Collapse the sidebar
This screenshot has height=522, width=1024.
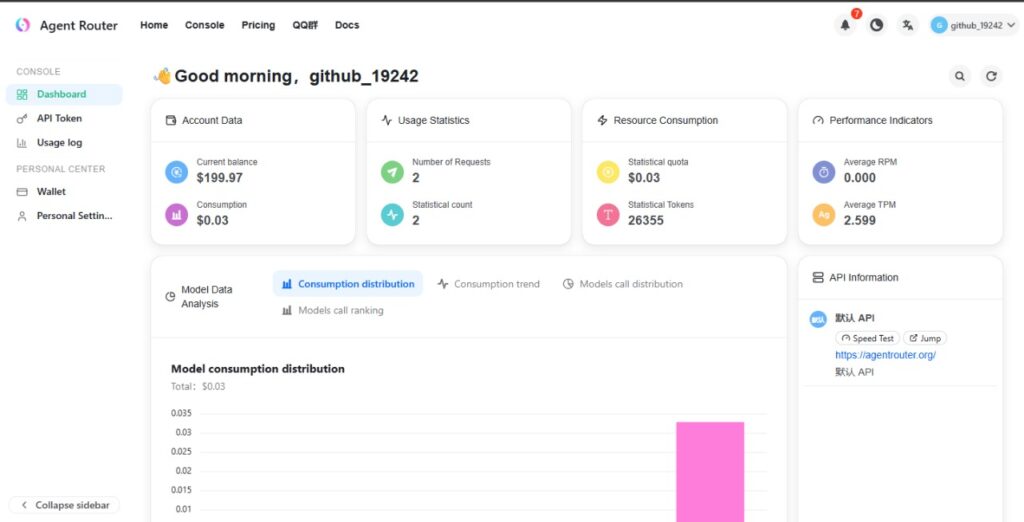[64, 505]
